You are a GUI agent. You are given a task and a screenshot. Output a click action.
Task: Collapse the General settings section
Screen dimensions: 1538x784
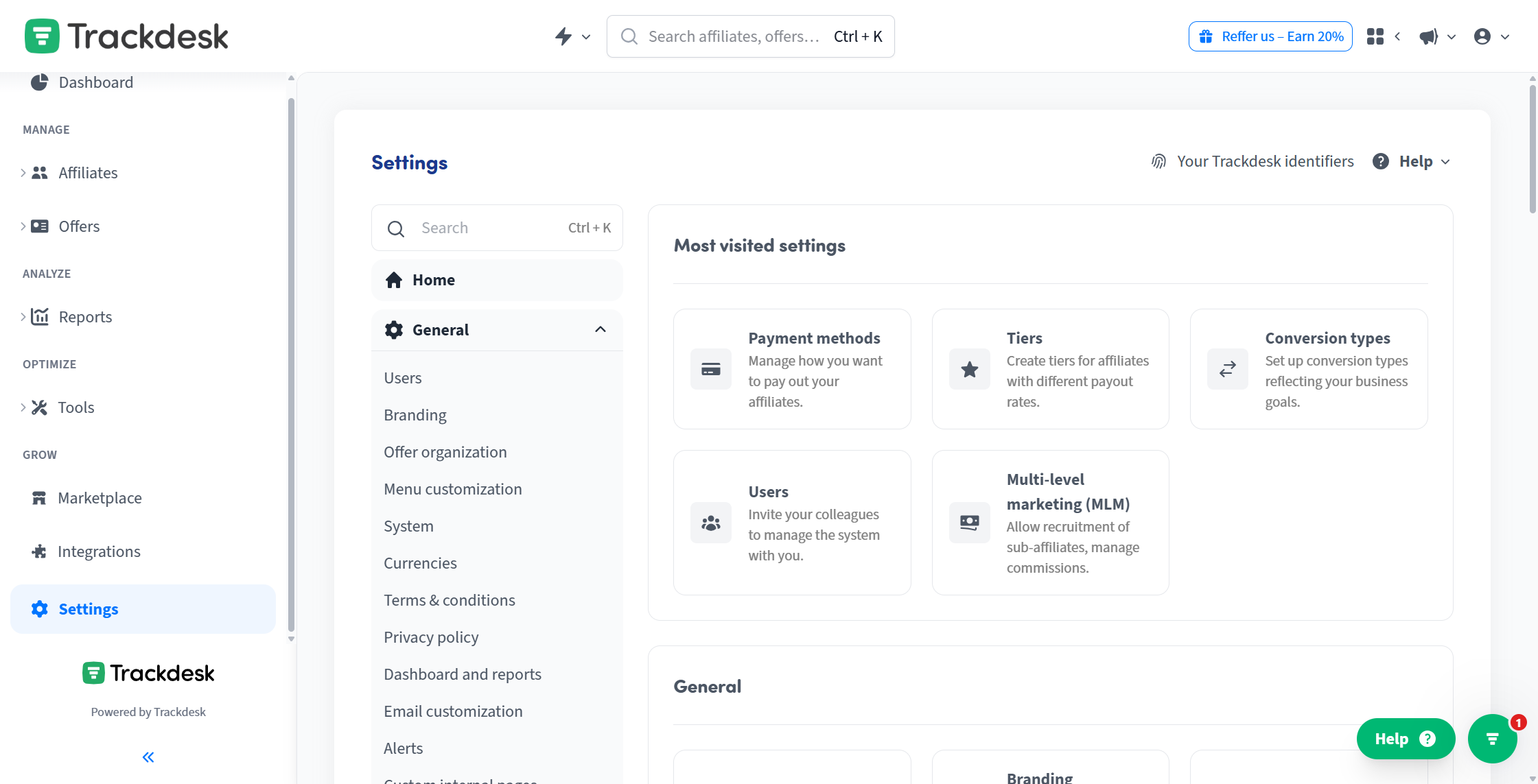pyautogui.click(x=601, y=329)
